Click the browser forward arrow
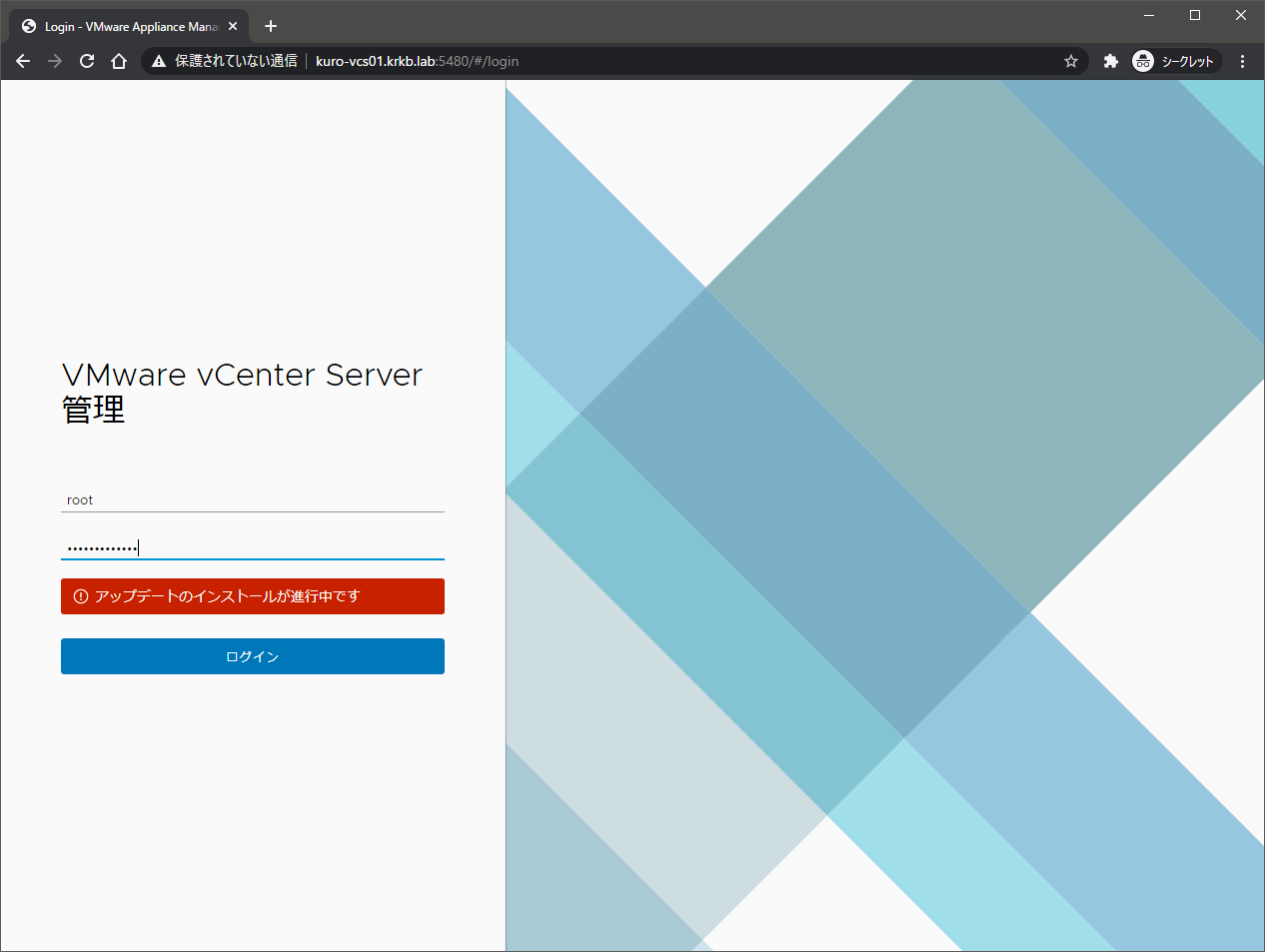The height and width of the screenshot is (952, 1265). click(x=55, y=61)
